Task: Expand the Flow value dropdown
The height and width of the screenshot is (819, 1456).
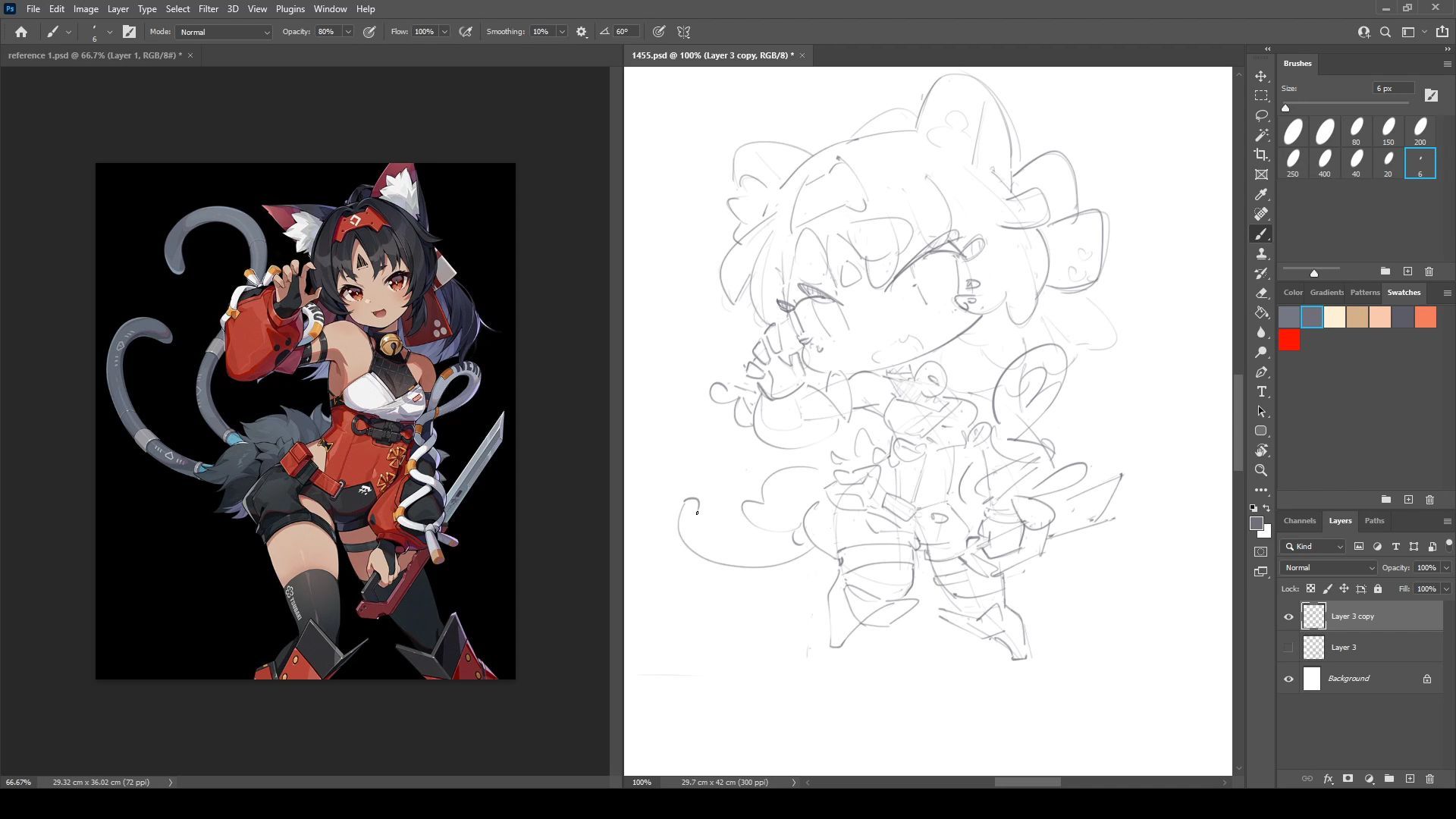Action: point(444,32)
